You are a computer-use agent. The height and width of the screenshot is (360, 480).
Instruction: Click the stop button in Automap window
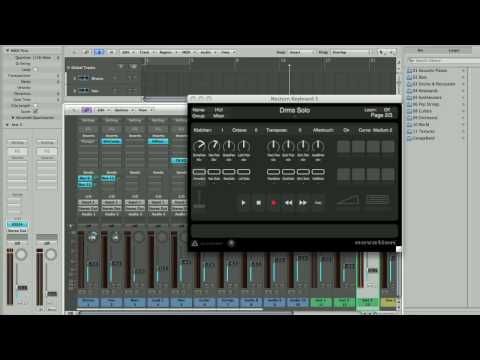click(x=258, y=203)
